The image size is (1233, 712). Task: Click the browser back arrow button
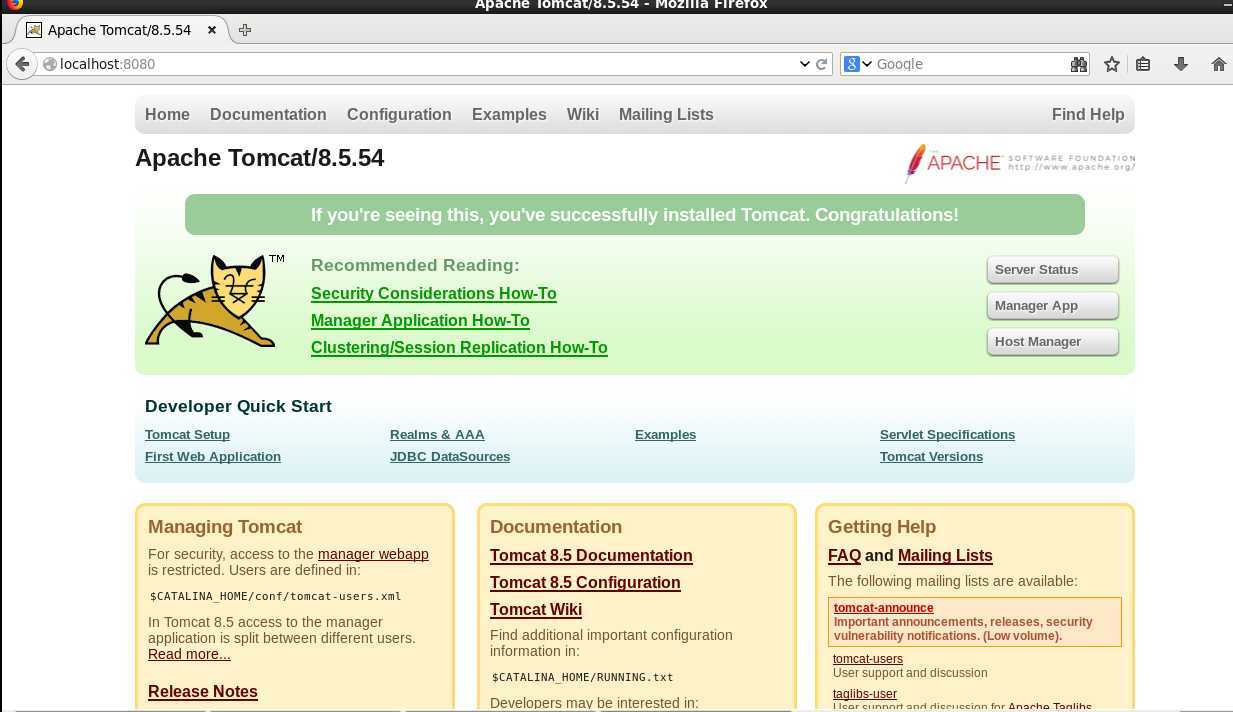[22, 64]
